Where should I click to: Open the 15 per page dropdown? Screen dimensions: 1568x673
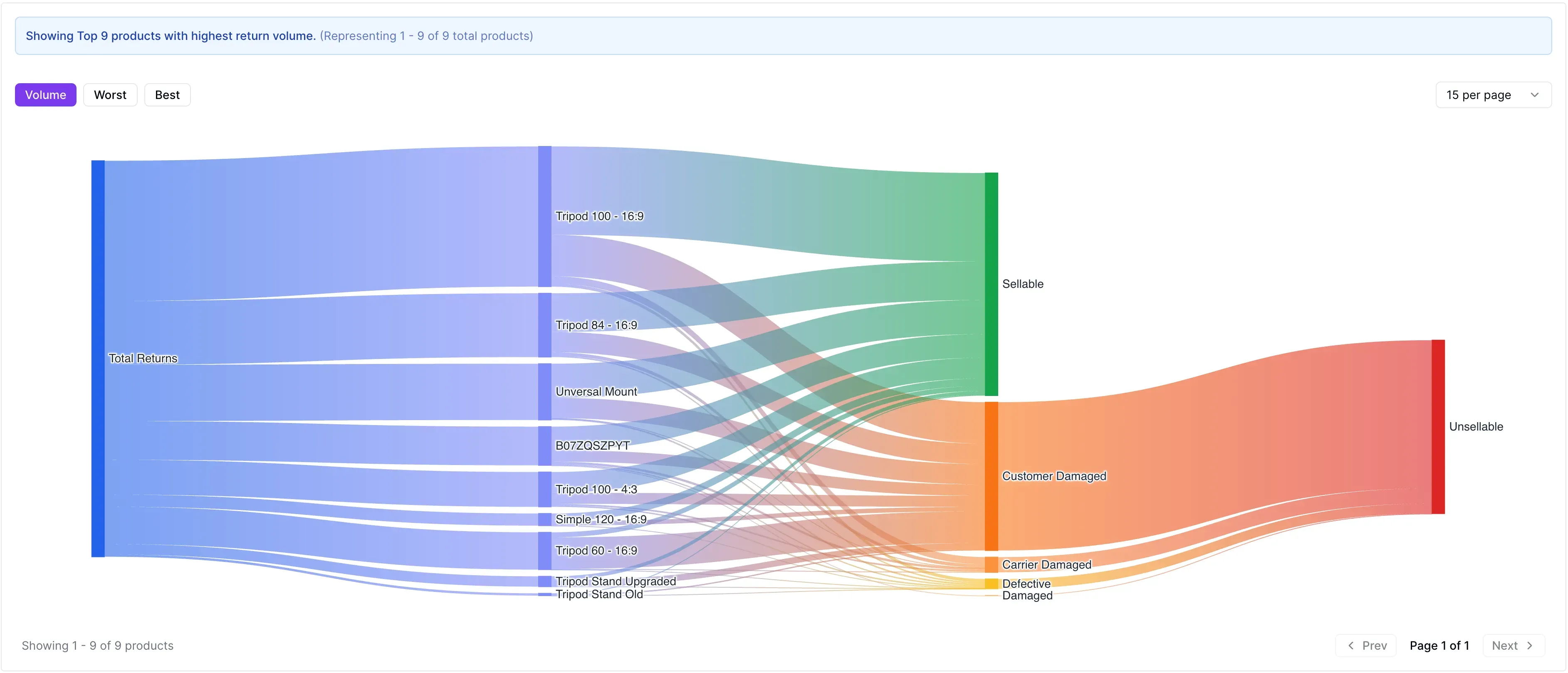tap(1493, 95)
